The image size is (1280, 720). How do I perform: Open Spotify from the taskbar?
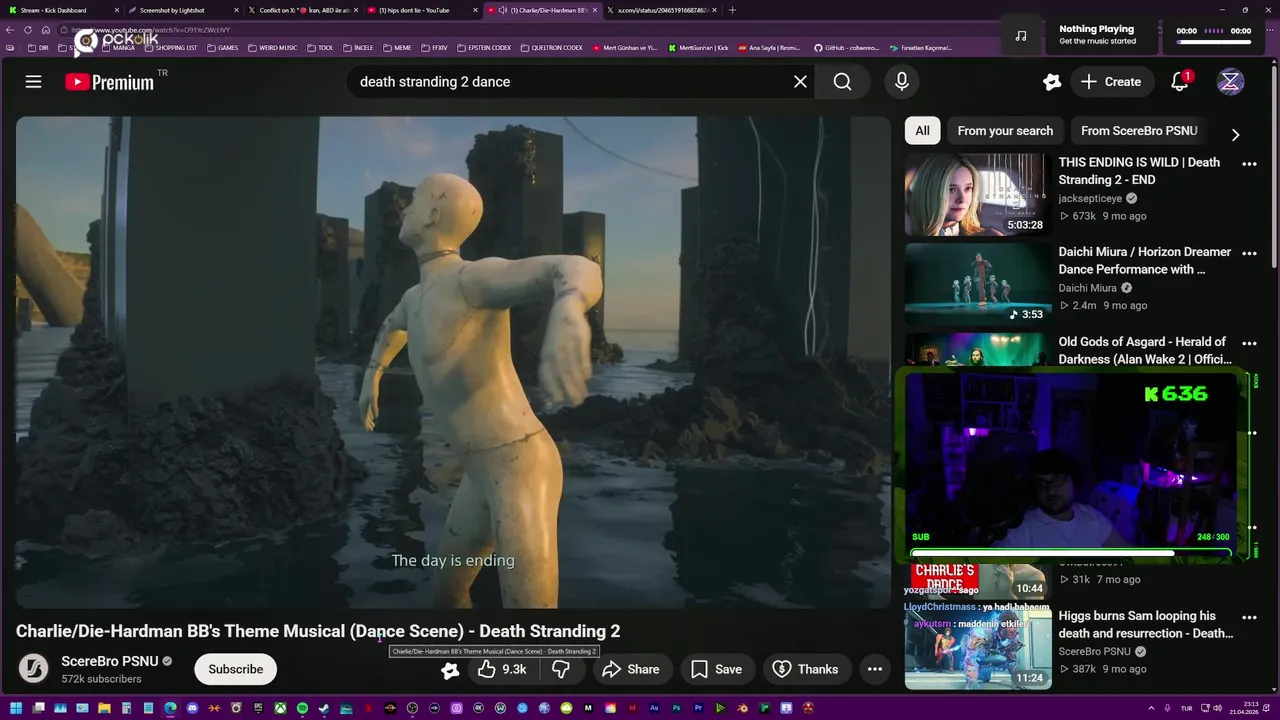(302, 708)
